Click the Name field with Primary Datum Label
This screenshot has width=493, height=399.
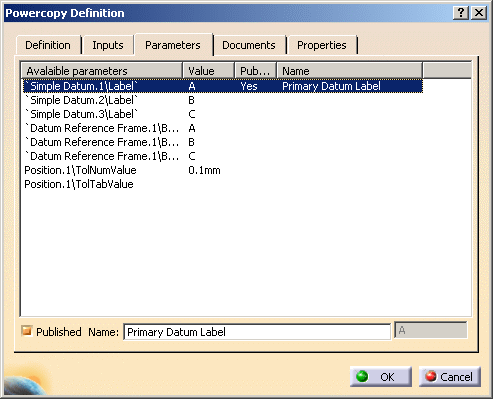[257, 332]
